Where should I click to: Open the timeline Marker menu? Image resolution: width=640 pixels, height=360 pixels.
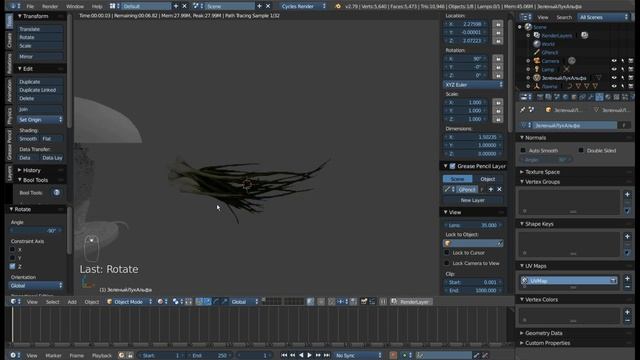pos(53,356)
